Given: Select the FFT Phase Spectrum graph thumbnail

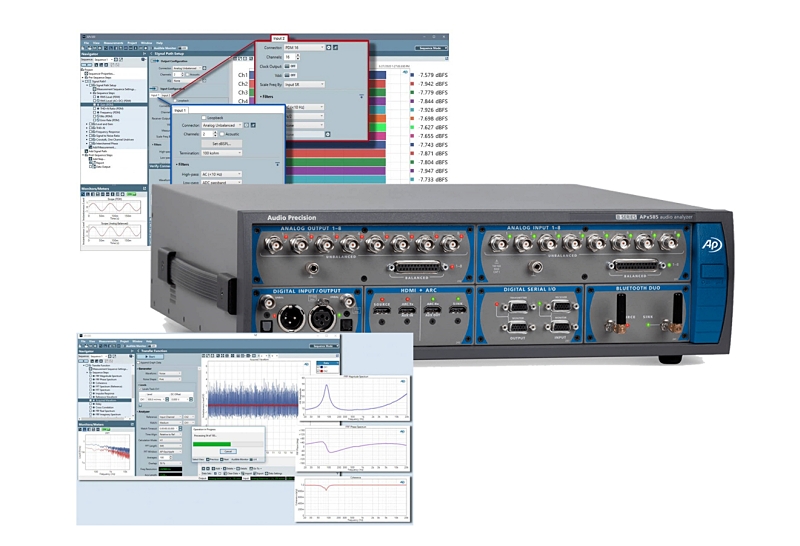Looking at the screenshot, I should 354,449.
